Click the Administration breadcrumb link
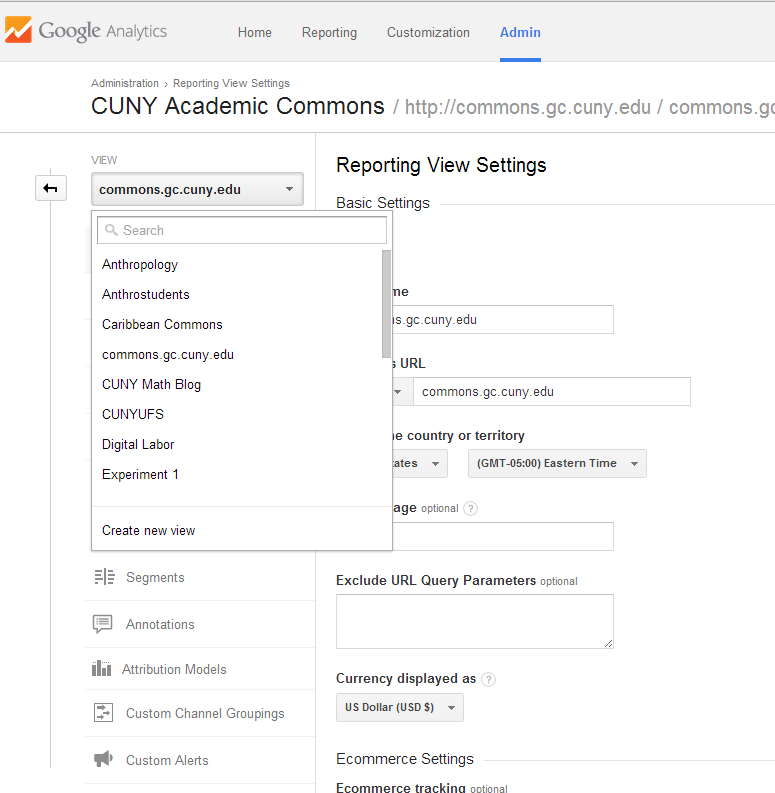Image resolution: width=775 pixels, height=793 pixels. point(124,83)
